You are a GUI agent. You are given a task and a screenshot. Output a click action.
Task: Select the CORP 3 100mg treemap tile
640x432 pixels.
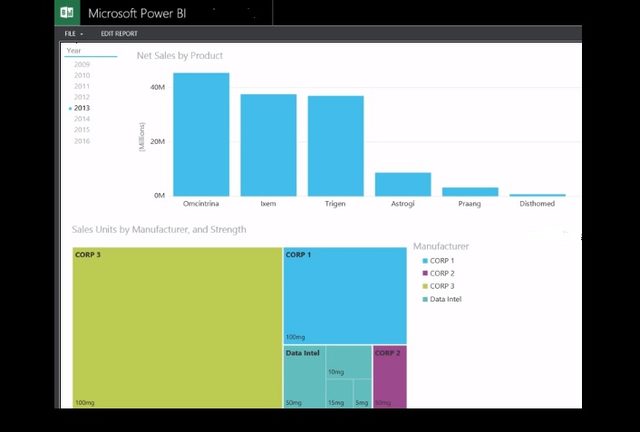coord(177,327)
